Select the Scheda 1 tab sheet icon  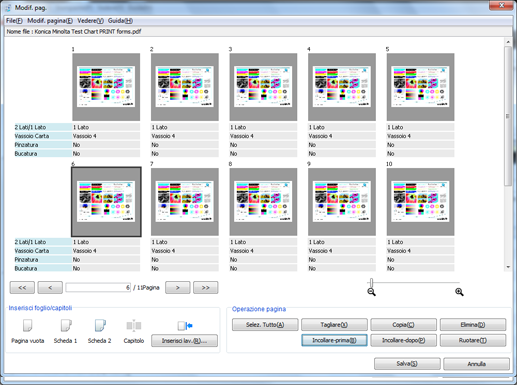pyautogui.click(x=66, y=326)
